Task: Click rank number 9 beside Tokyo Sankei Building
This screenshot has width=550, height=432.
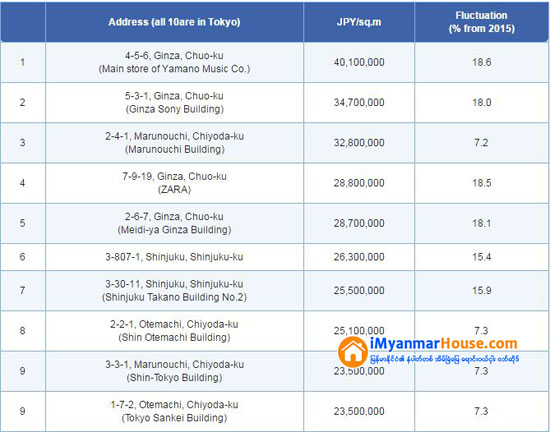Action: pyautogui.click(x=22, y=411)
